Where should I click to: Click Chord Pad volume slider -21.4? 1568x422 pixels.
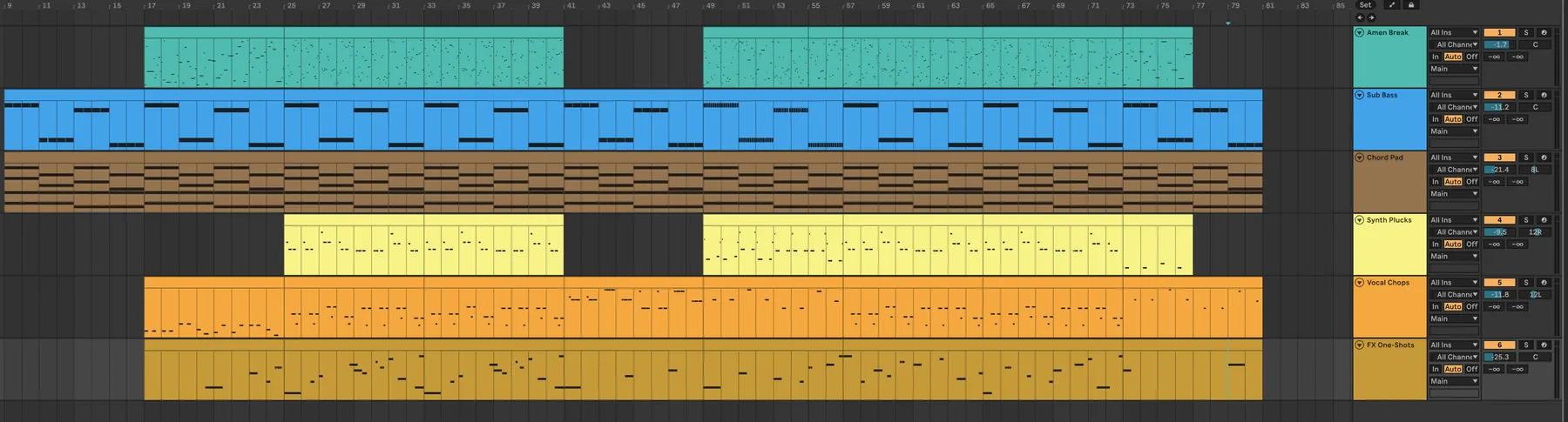tap(1499, 170)
